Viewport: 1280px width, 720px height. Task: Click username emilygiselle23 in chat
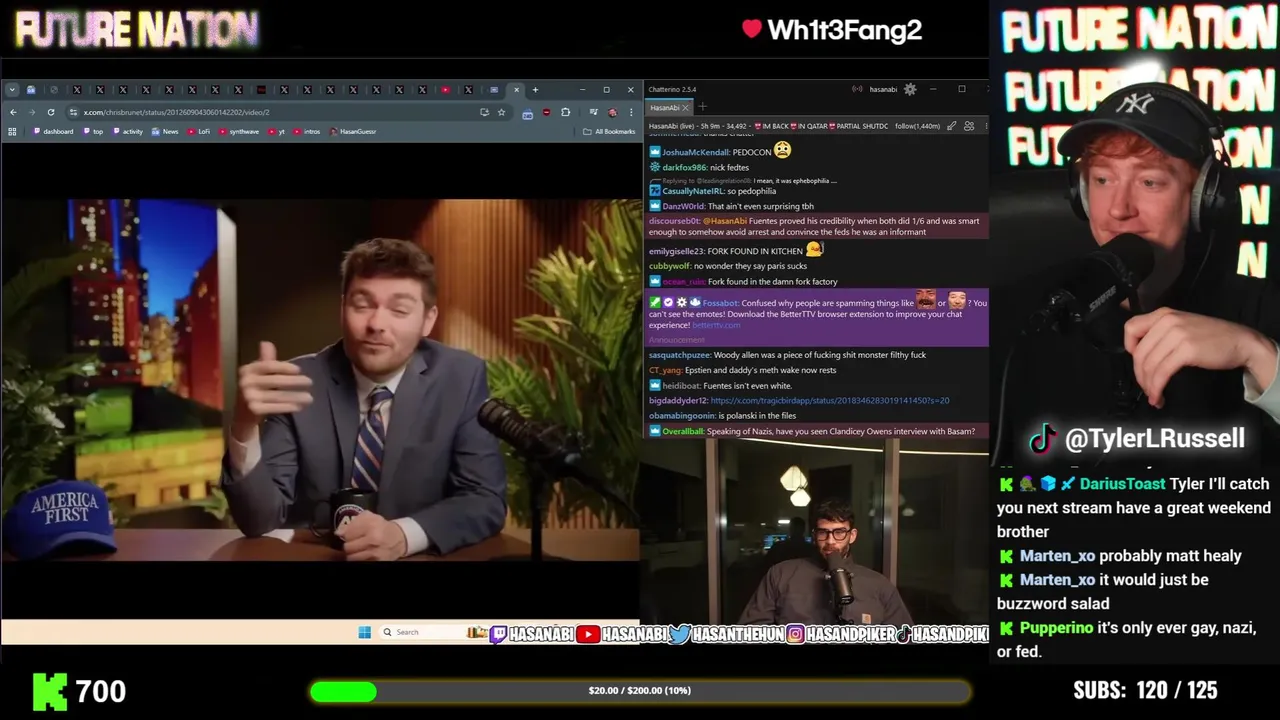click(x=676, y=251)
